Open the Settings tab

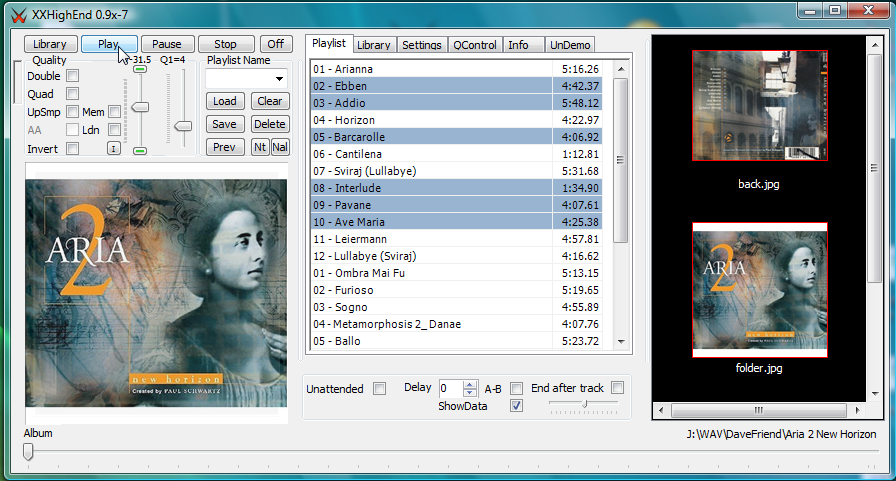click(x=422, y=45)
